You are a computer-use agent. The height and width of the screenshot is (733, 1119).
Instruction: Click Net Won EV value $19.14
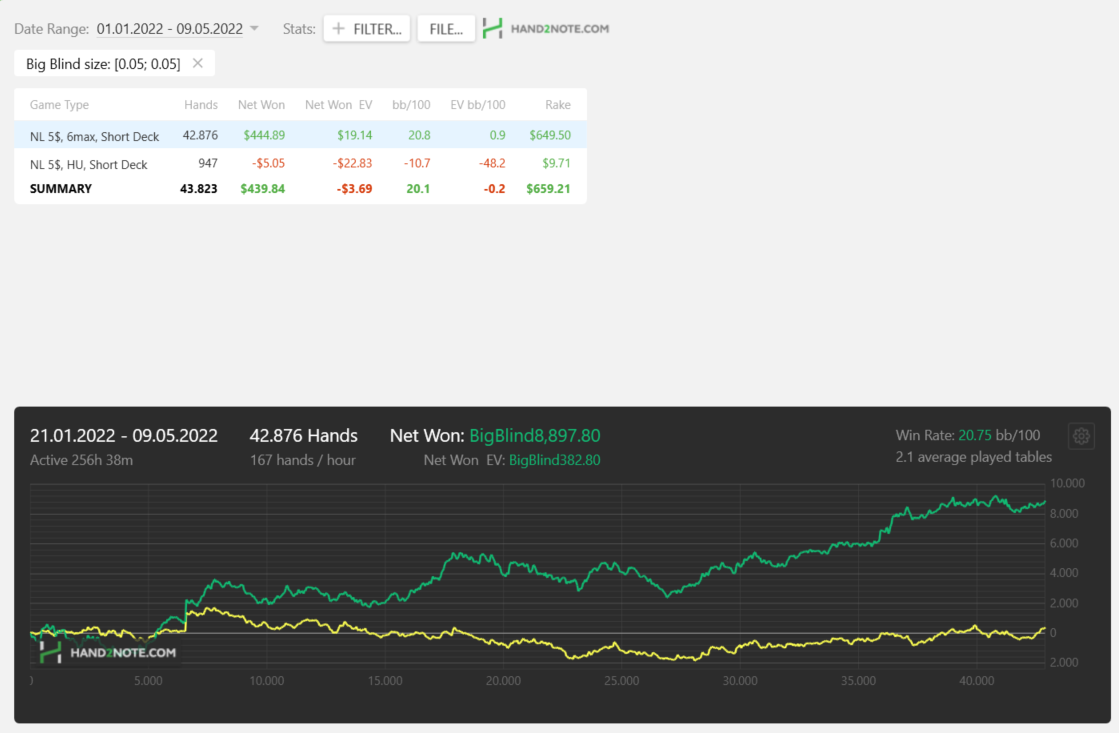[x=354, y=135]
